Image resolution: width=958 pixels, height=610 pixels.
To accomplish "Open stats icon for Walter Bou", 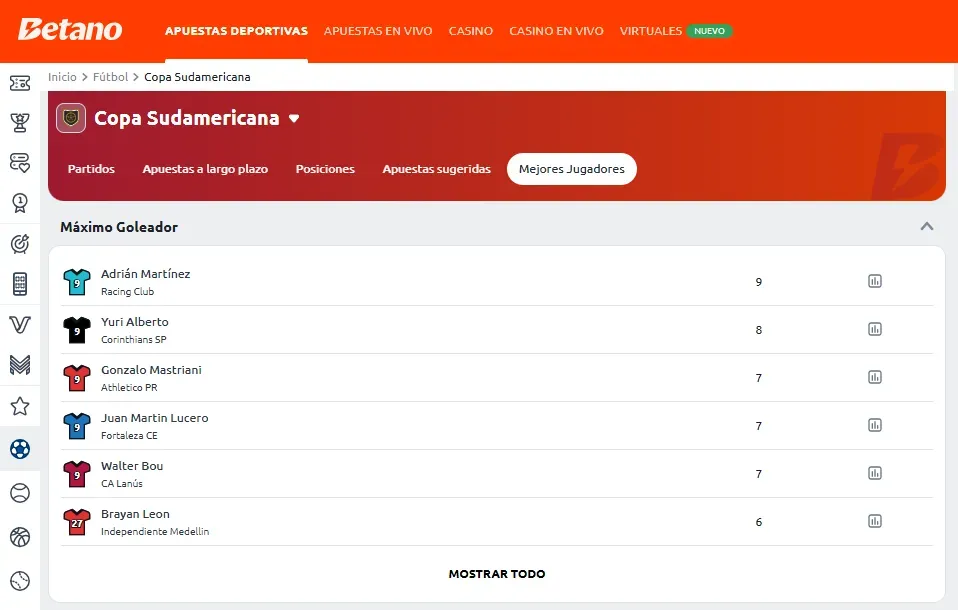I will (875, 473).
